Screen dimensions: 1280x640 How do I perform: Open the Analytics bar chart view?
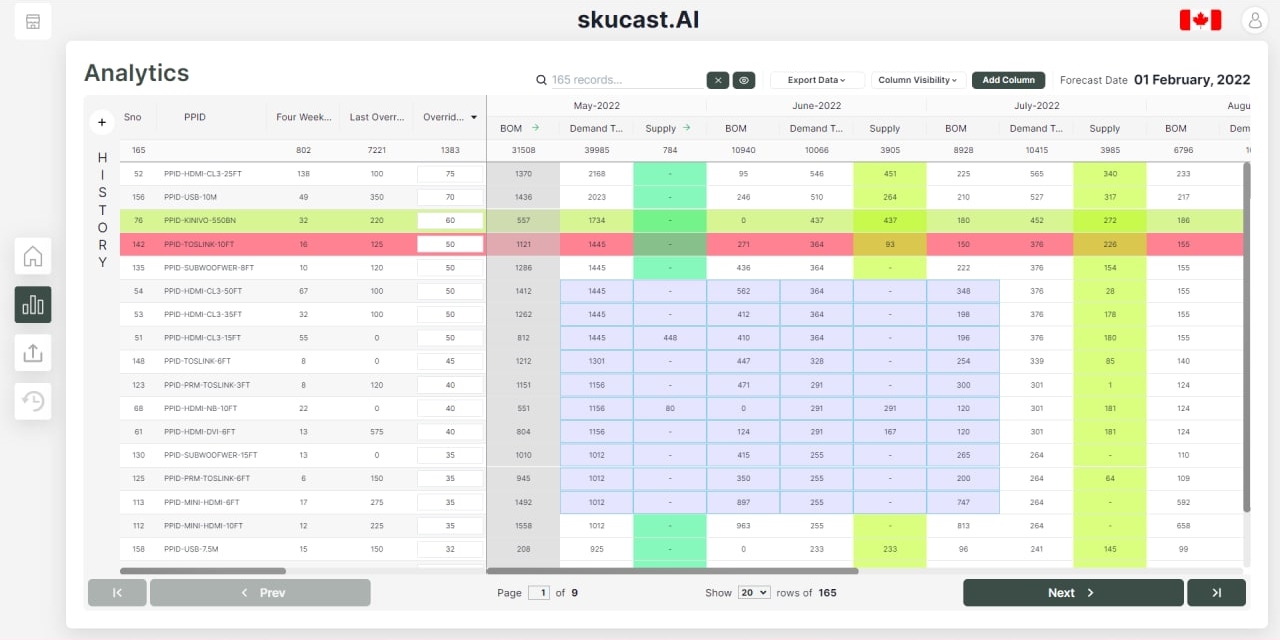(x=32, y=304)
